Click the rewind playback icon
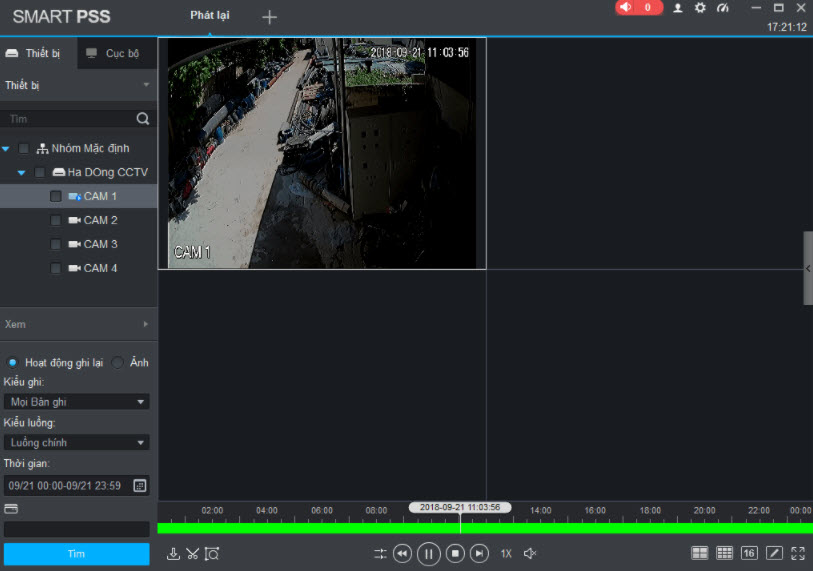The height and width of the screenshot is (571, 813). tap(402, 553)
